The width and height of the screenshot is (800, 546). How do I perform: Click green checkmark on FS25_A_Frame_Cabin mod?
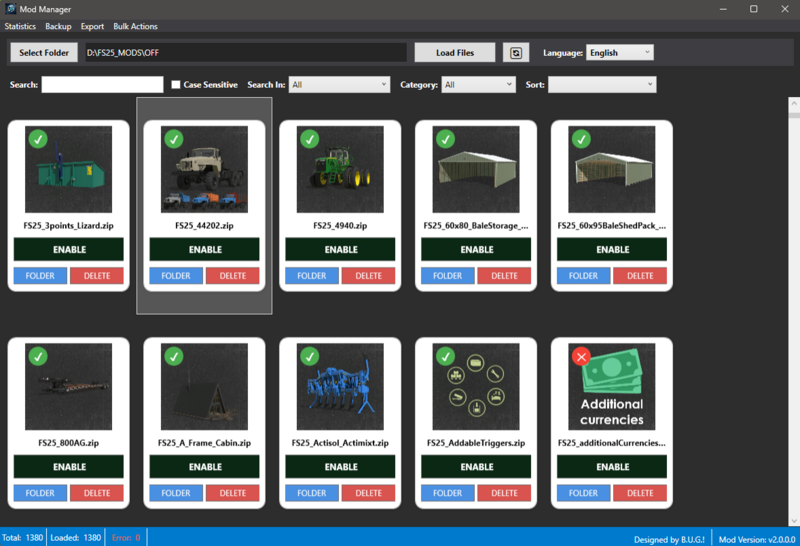pos(173,356)
